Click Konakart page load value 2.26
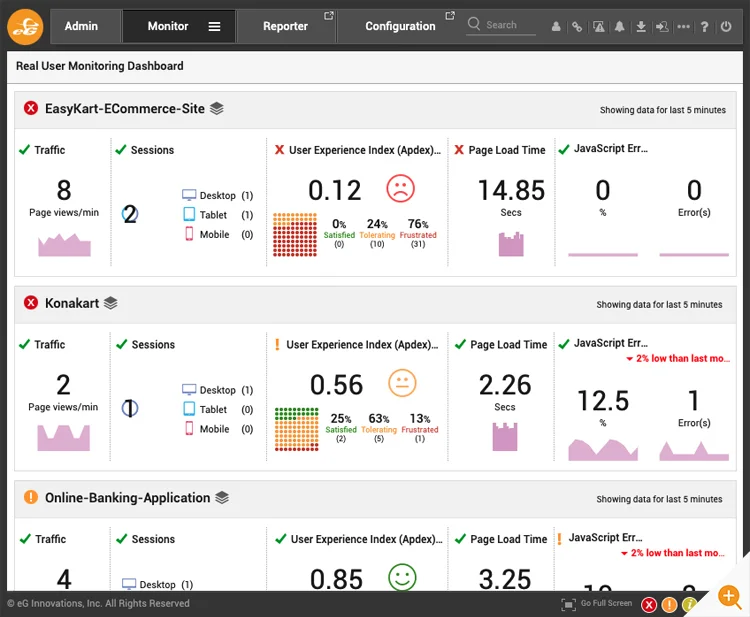The height and width of the screenshot is (617, 750). click(x=505, y=385)
